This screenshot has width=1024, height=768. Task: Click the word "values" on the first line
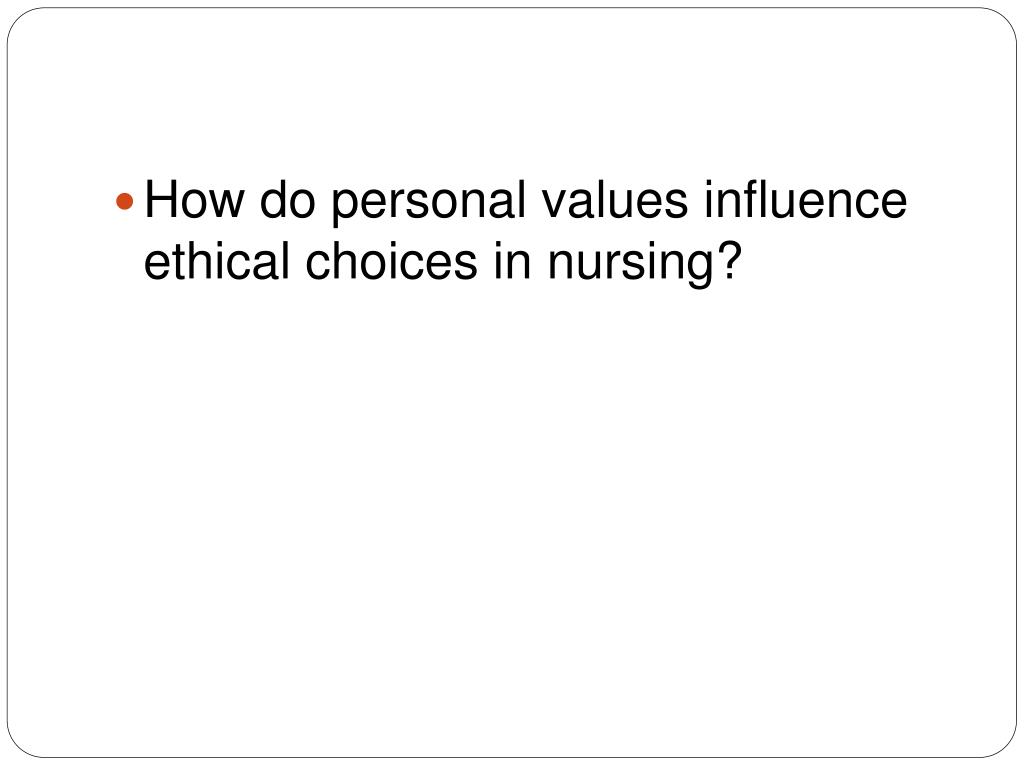click(615, 199)
